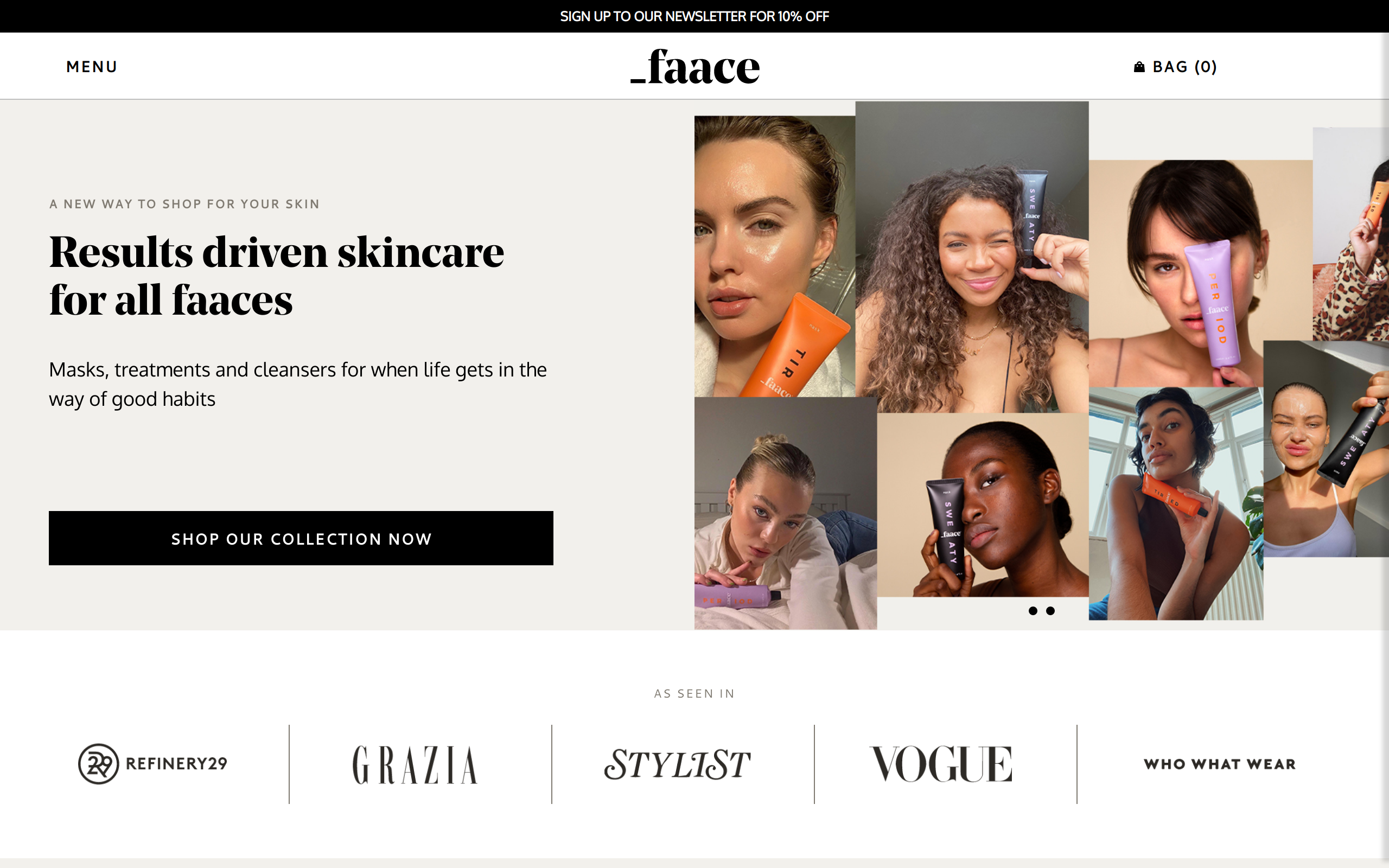
Task: Click the Who What Wear logo
Action: click(x=1220, y=764)
